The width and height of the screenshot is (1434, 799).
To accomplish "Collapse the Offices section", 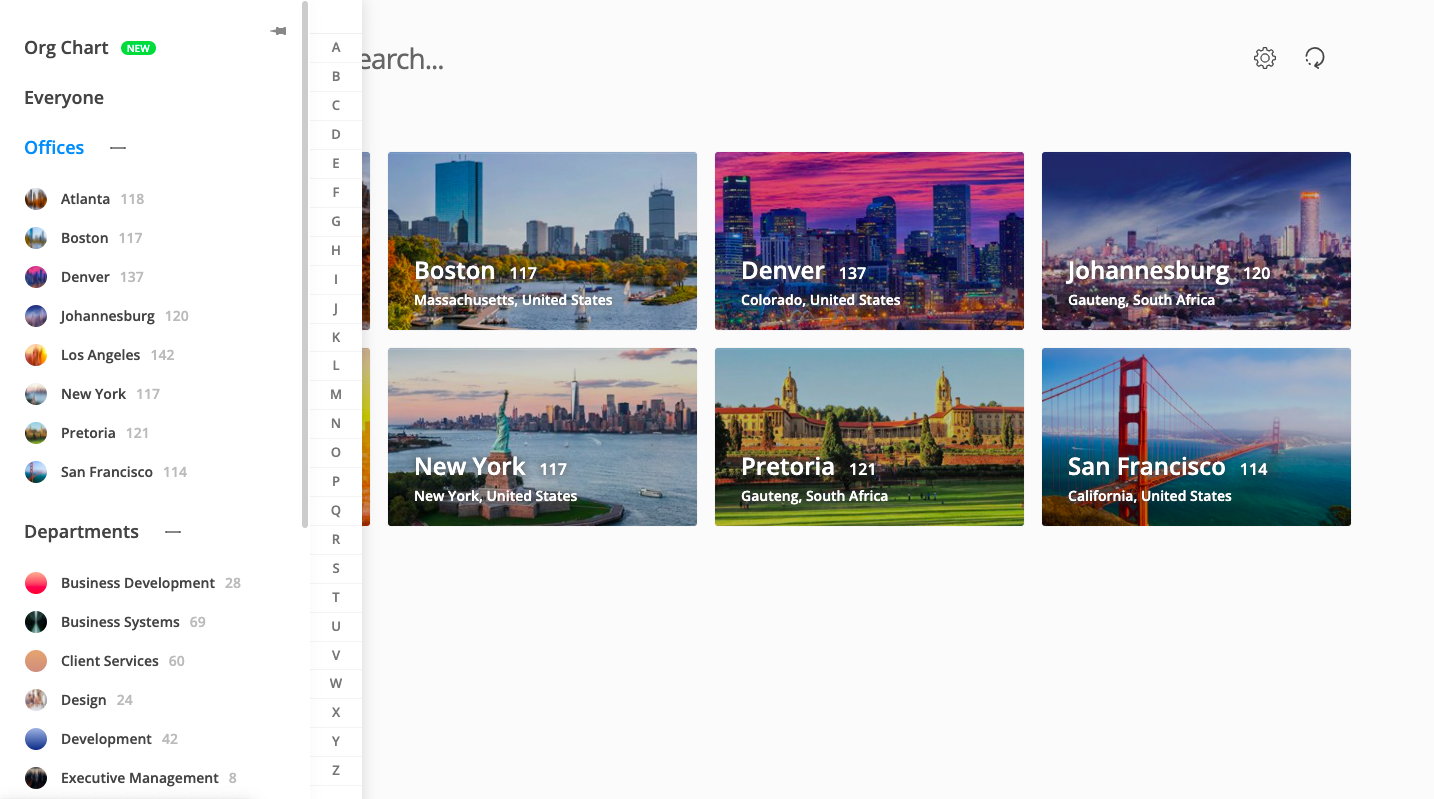I will click(x=118, y=148).
